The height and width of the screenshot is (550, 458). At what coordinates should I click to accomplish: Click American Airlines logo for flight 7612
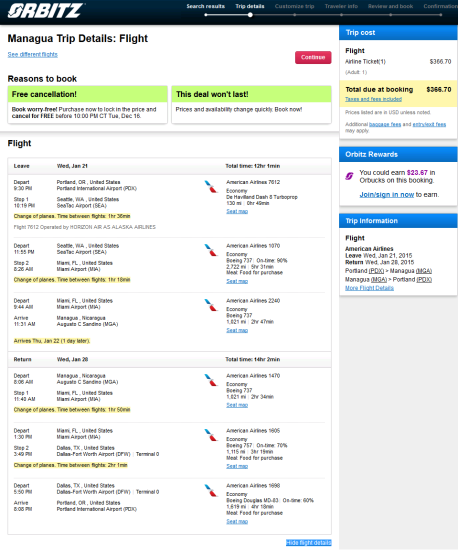[x=211, y=186]
